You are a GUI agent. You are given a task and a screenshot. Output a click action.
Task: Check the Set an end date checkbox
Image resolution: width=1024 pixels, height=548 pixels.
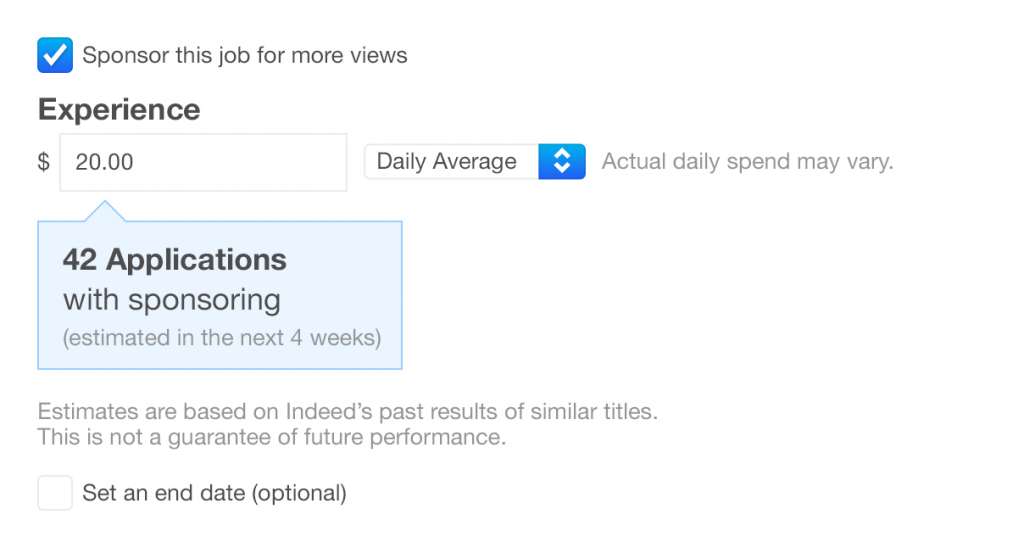click(55, 493)
